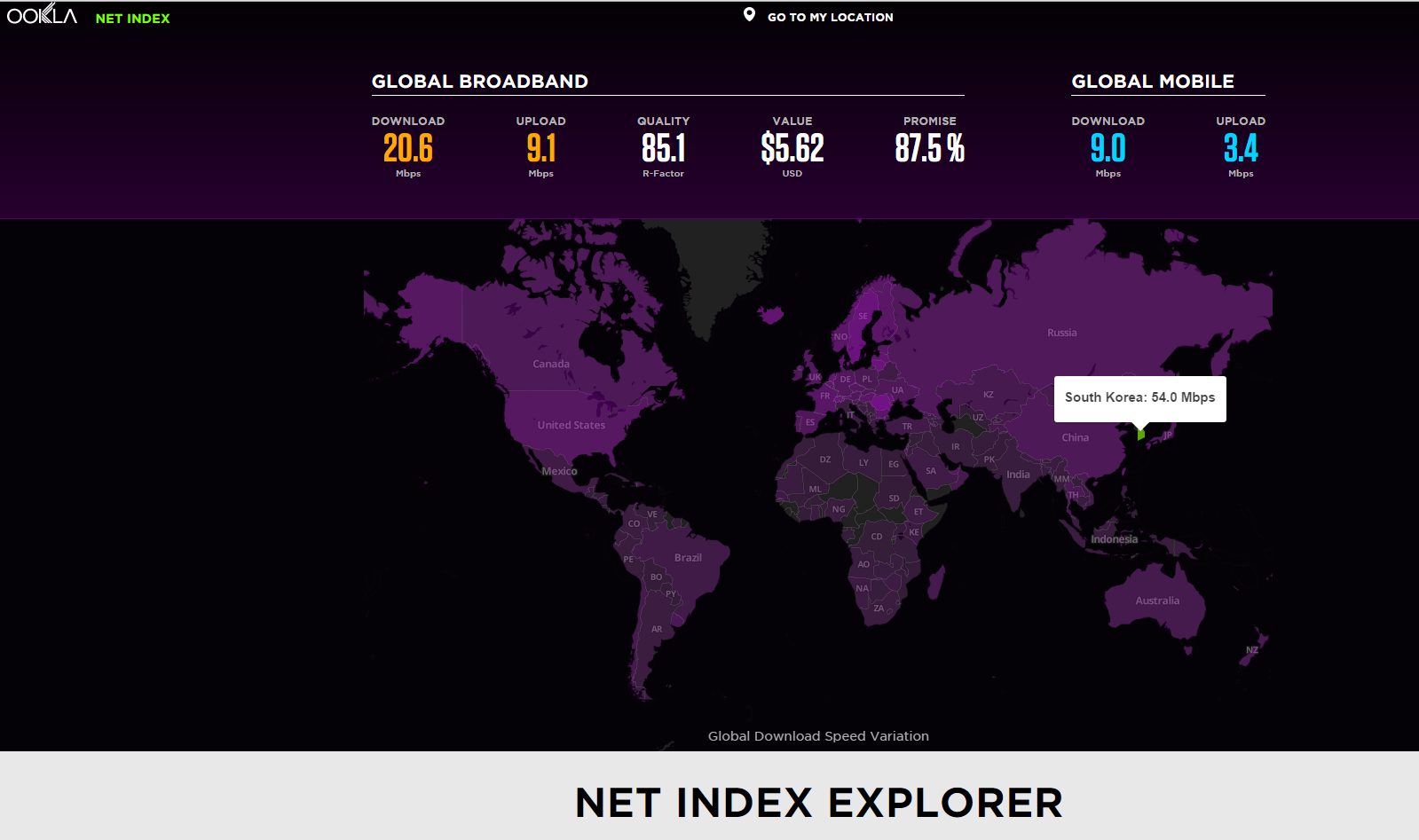The width and height of the screenshot is (1419, 840).
Task: Select the South Korea 54.0 Mbps tooltip
Action: [x=1139, y=398]
